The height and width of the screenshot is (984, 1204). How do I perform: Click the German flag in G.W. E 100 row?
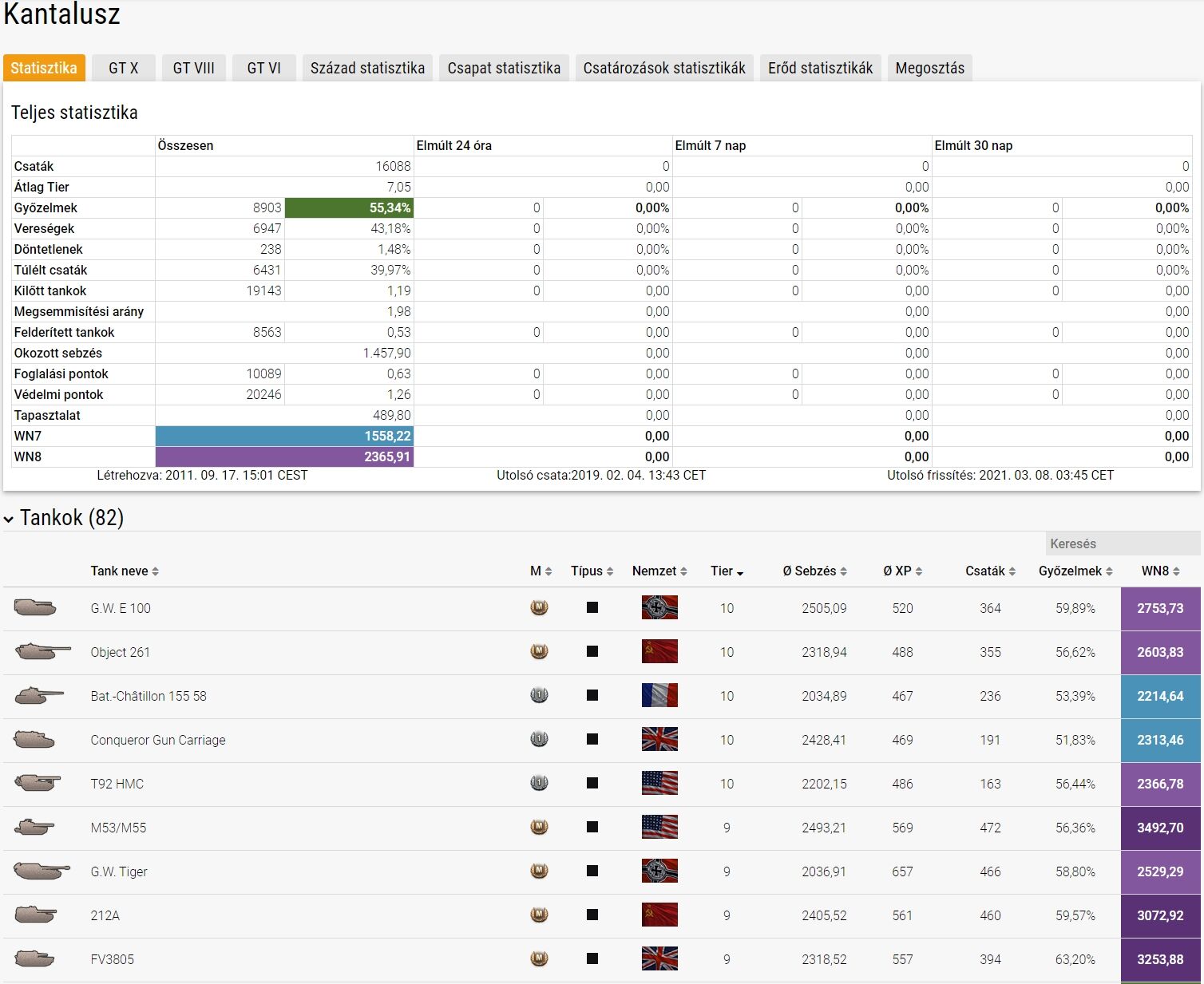click(x=659, y=608)
